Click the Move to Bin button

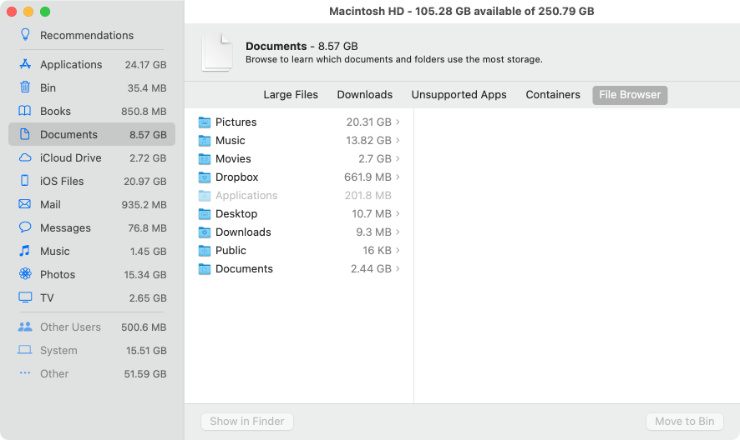pos(684,421)
